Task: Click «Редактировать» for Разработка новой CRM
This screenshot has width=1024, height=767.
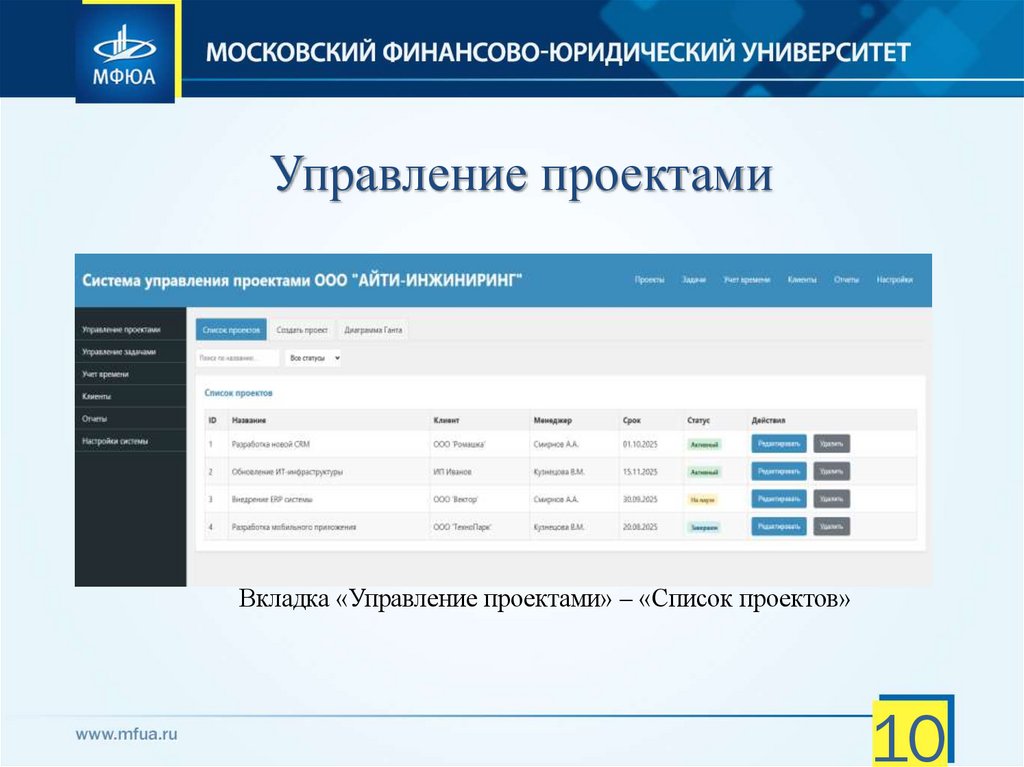Action: click(x=779, y=441)
